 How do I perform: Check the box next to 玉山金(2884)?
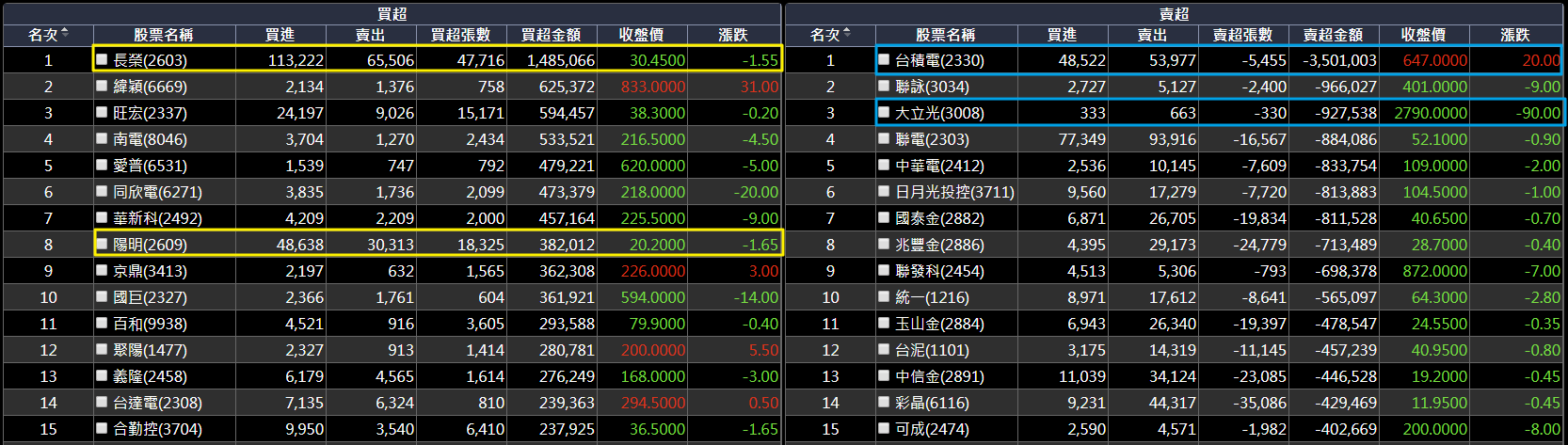coord(884,323)
